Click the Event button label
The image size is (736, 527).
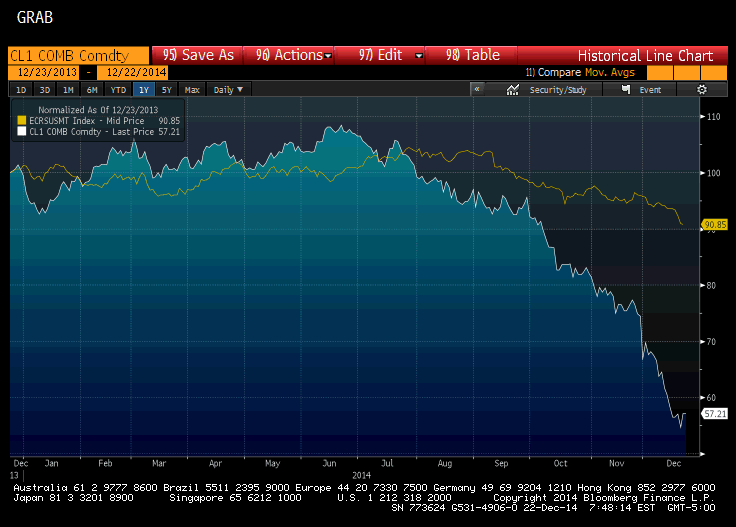click(650, 90)
